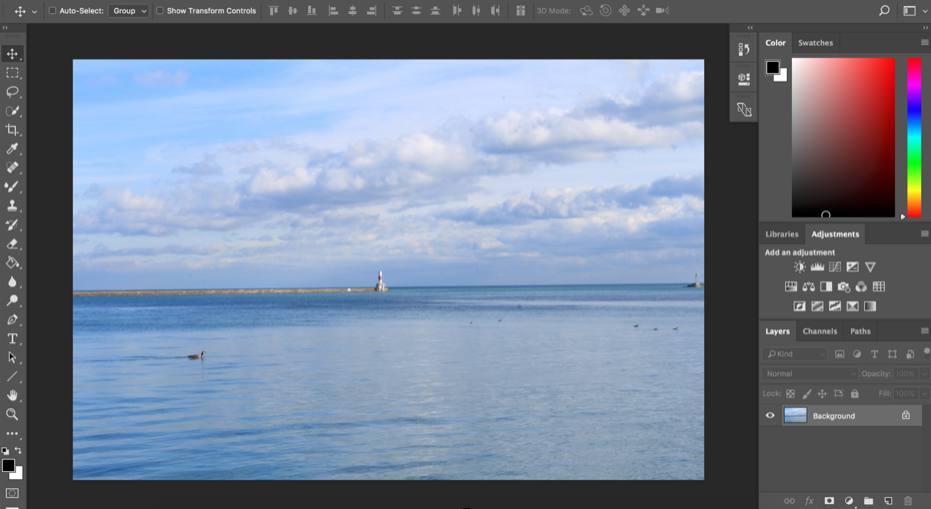
Task: Select the Crop tool
Action: [12, 129]
